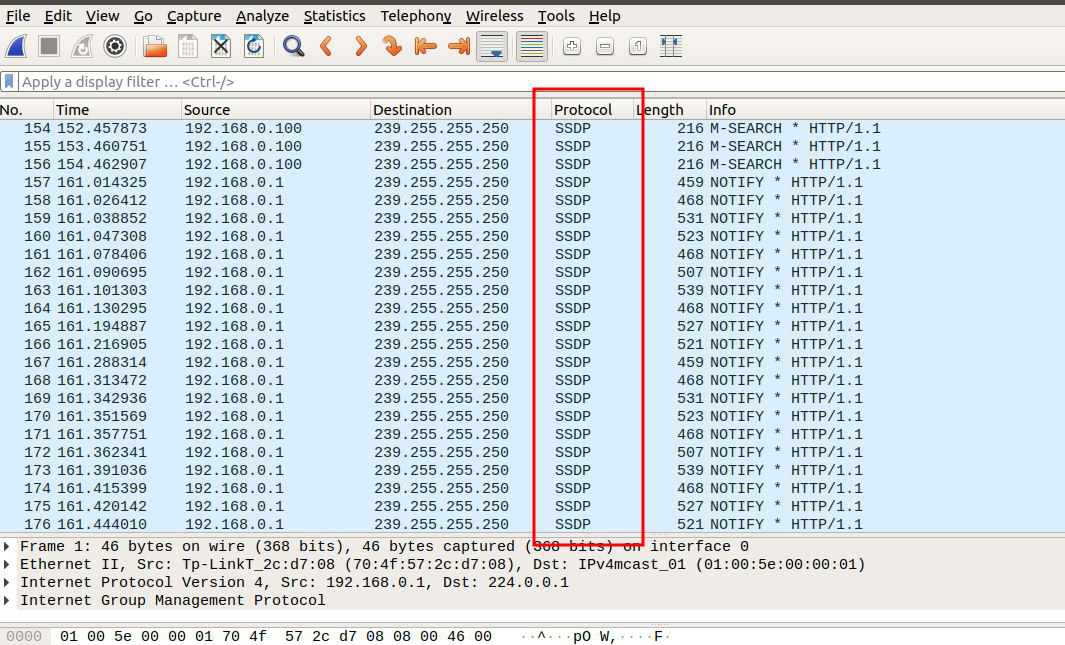
Task: Select packet 176 at time 161.444010
Action: pos(532,524)
